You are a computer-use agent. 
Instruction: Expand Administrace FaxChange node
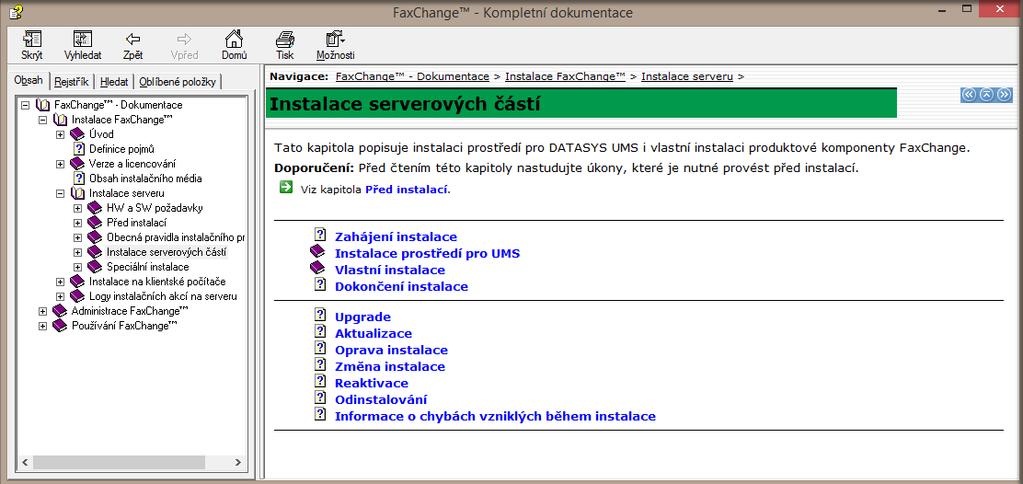[x=42, y=311]
